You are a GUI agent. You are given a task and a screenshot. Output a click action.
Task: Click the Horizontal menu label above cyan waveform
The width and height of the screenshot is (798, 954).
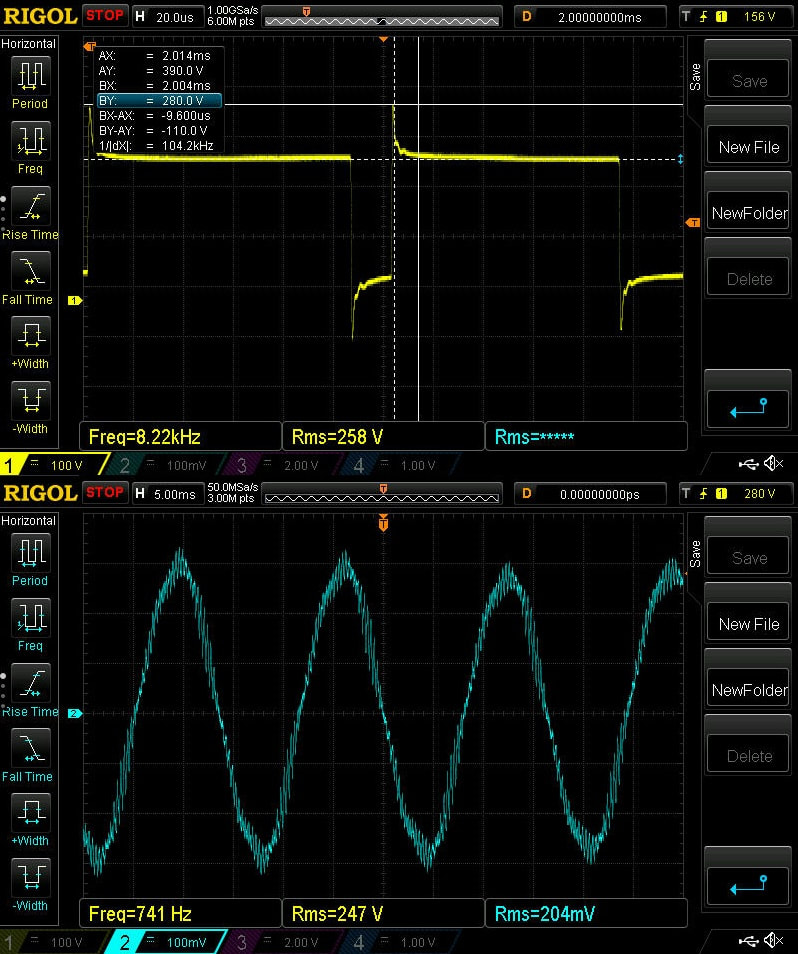tap(29, 521)
